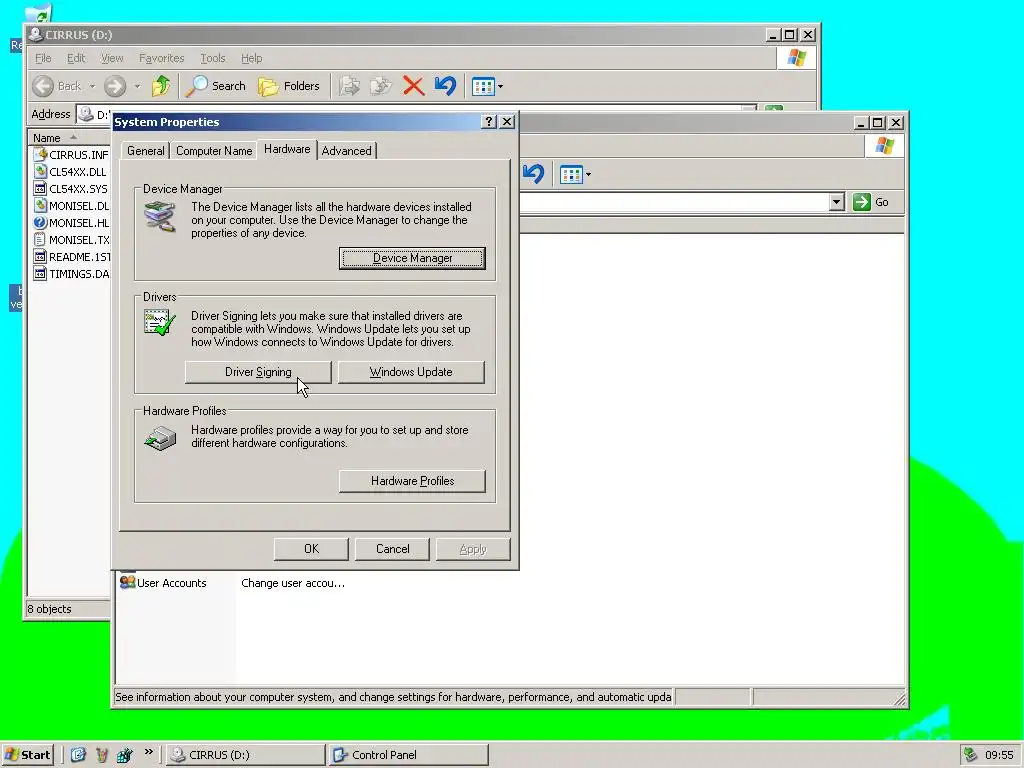This screenshot has width=1024, height=768.
Task: Select the MONISEL.HL help file icon
Action: tap(40, 222)
